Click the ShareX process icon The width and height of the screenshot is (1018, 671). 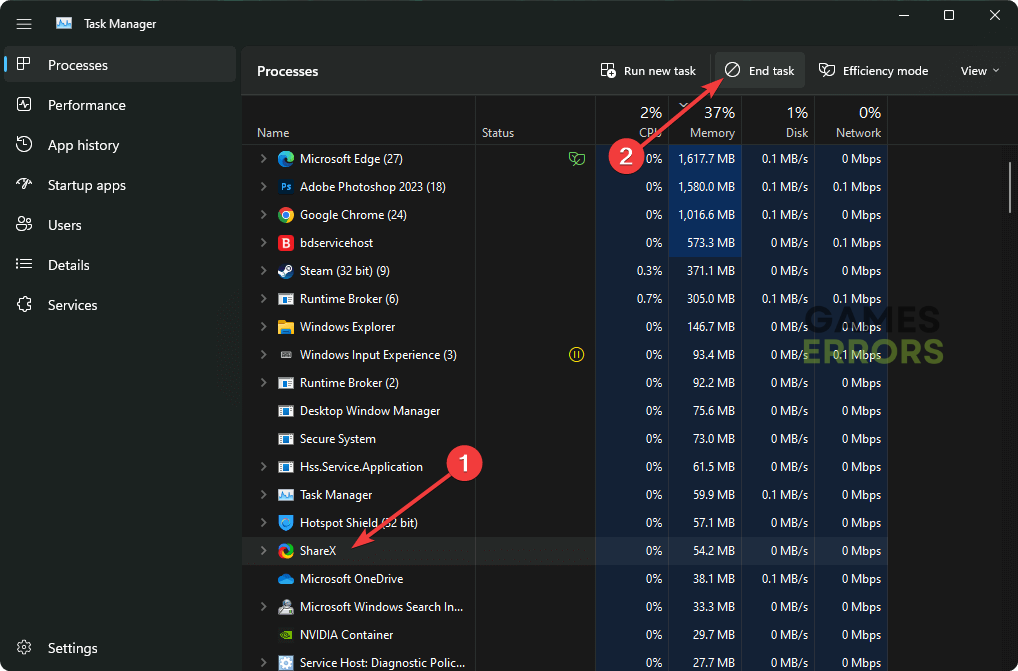286,551
